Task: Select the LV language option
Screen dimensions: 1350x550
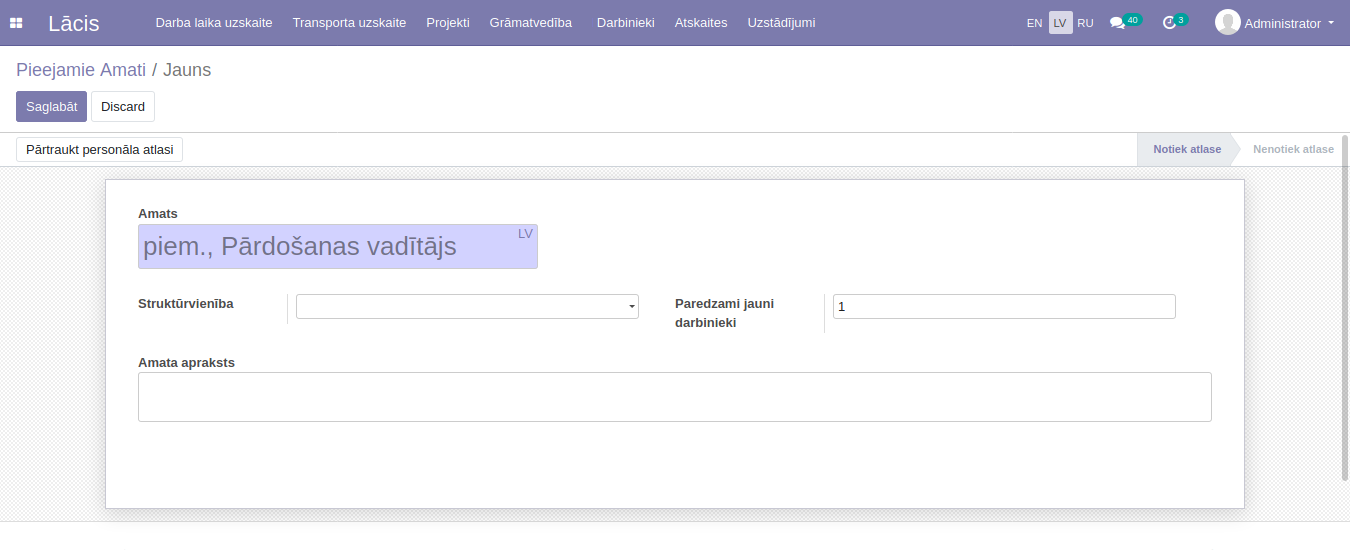Action: [x=1060, y=23]
